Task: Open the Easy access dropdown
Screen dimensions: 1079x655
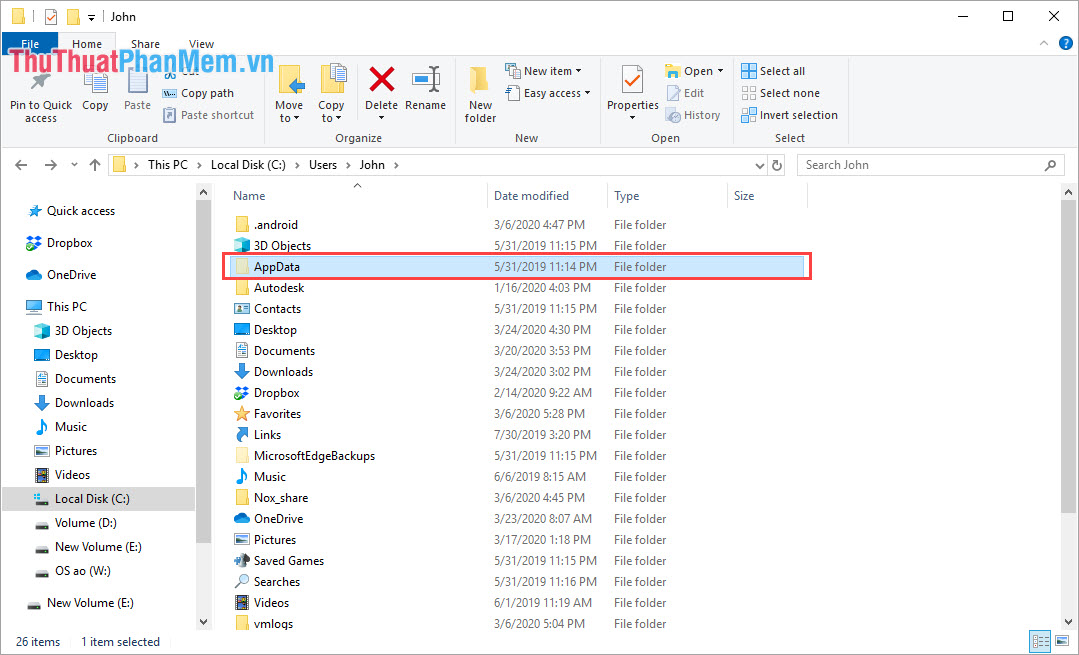Action: pos(548,92)
